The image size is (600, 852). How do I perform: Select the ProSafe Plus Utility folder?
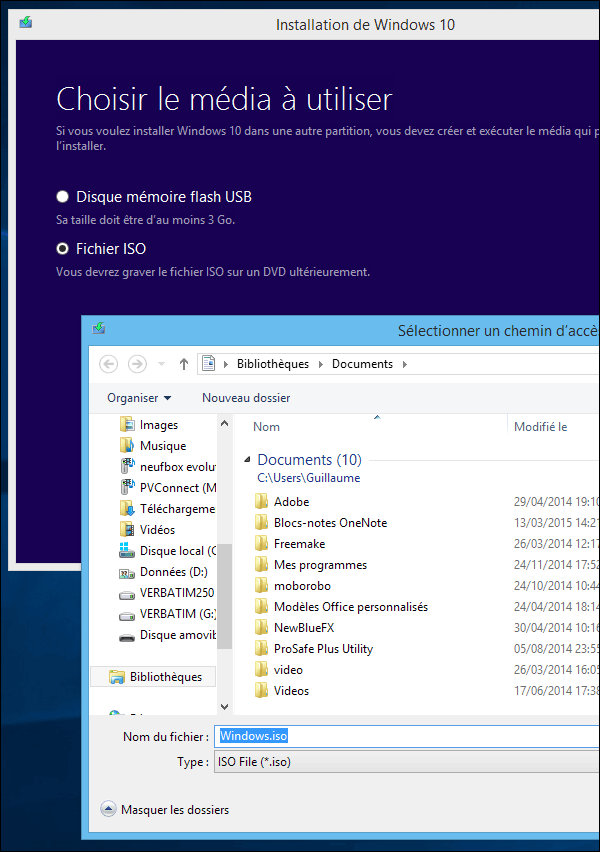pyautogui.click(x=322, y=649)
